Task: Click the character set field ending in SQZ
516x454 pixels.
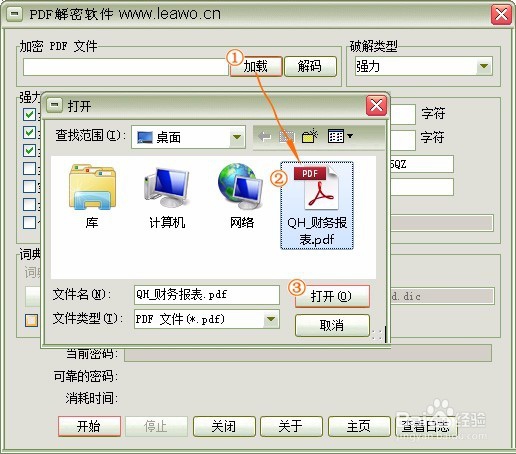Action: pos(421,164)
